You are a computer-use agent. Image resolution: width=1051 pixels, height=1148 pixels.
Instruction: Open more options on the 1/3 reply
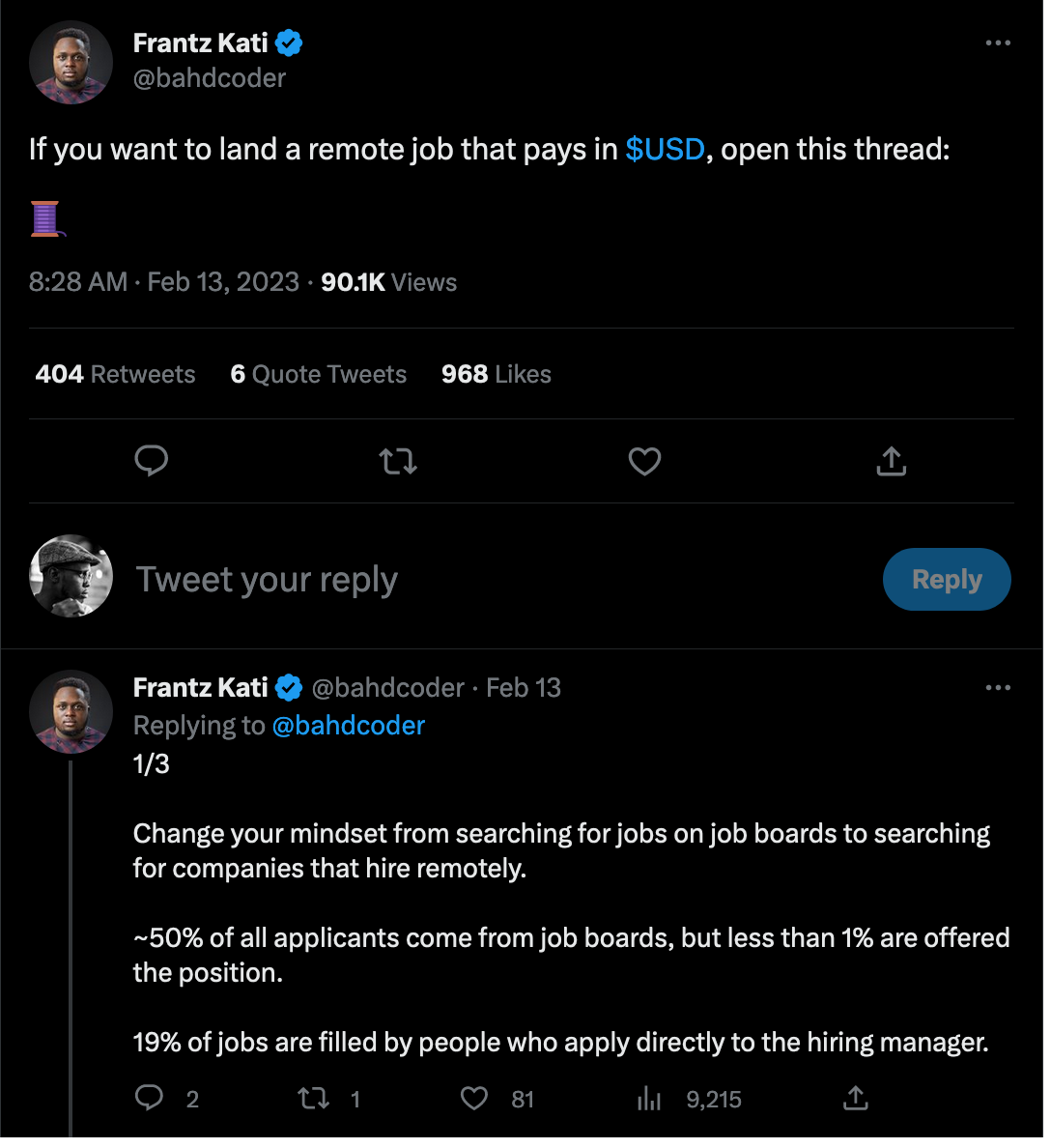click(997, 688)
